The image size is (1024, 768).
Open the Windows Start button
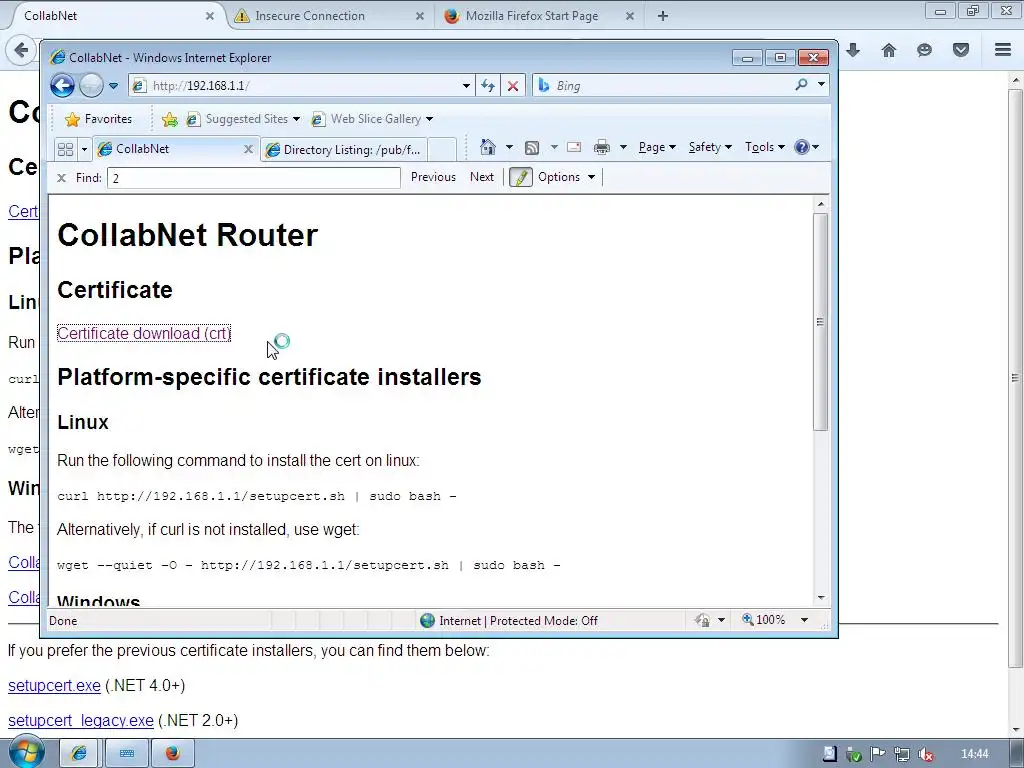tap(26, 752)
